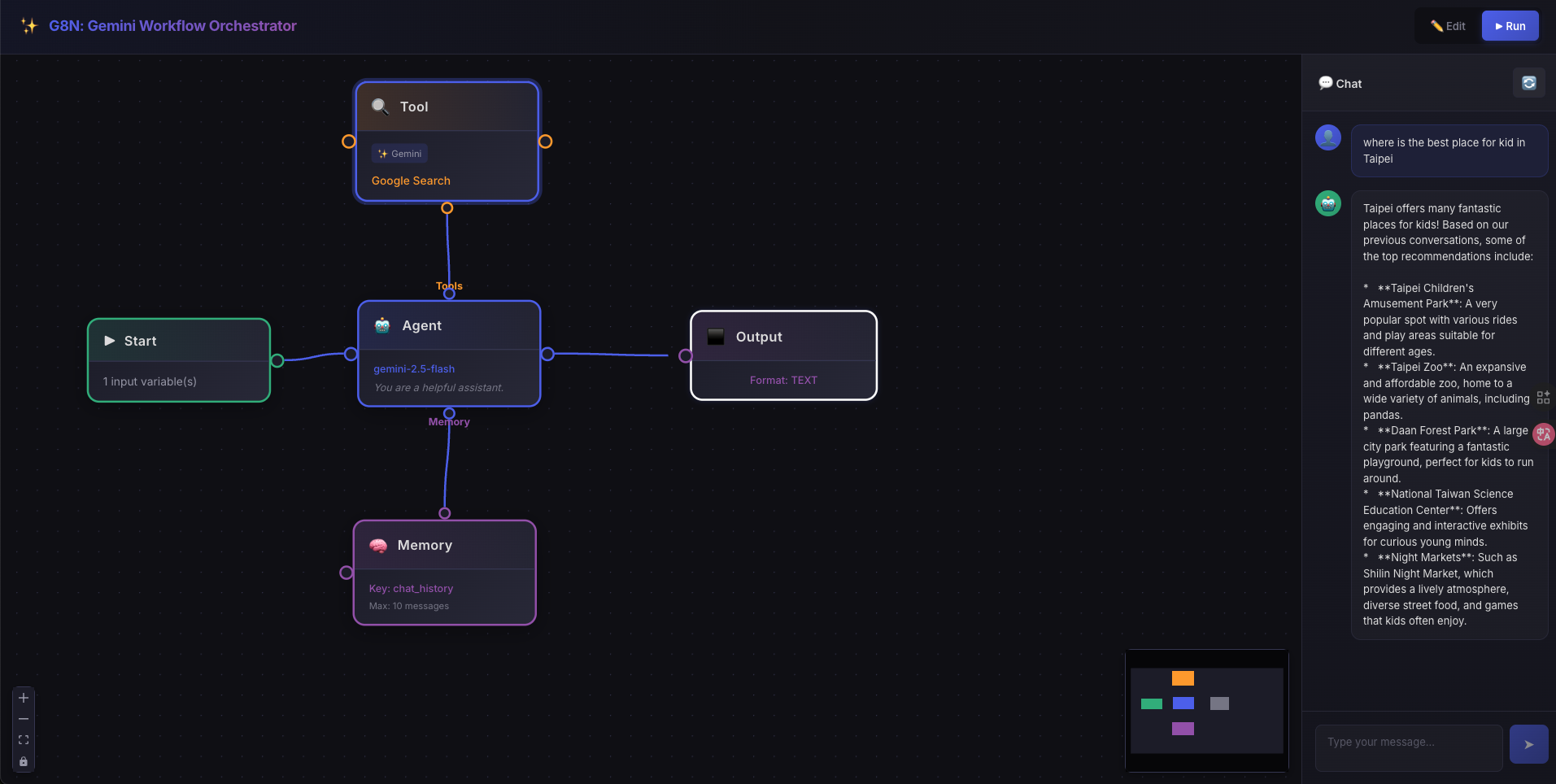The height and width of the screenshot is (784, 1556).
Task: Click the 'Google Search' text on the Tool node
Action: (x=411, y=181)
